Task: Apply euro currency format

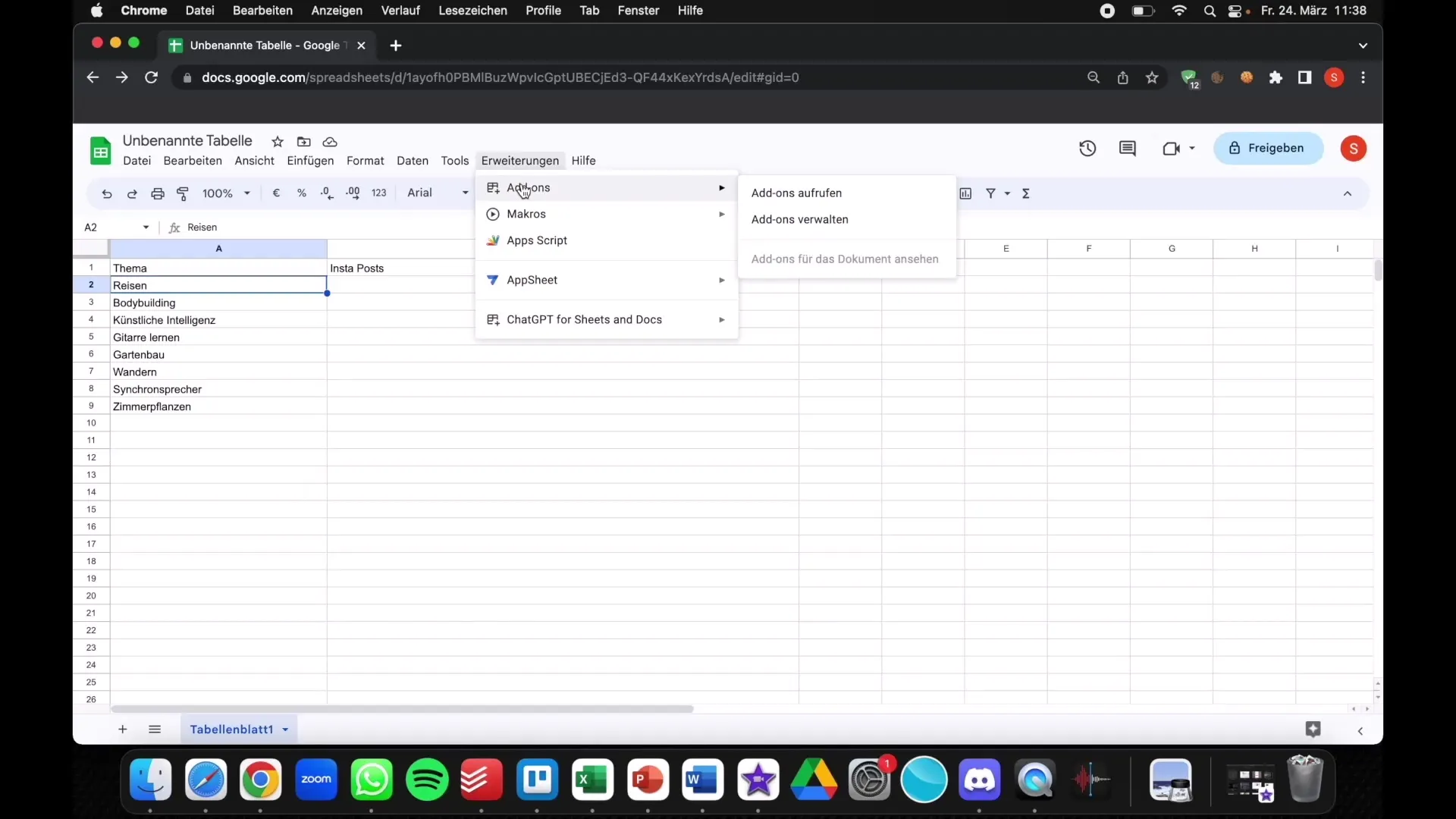Action: coord(276,193)
